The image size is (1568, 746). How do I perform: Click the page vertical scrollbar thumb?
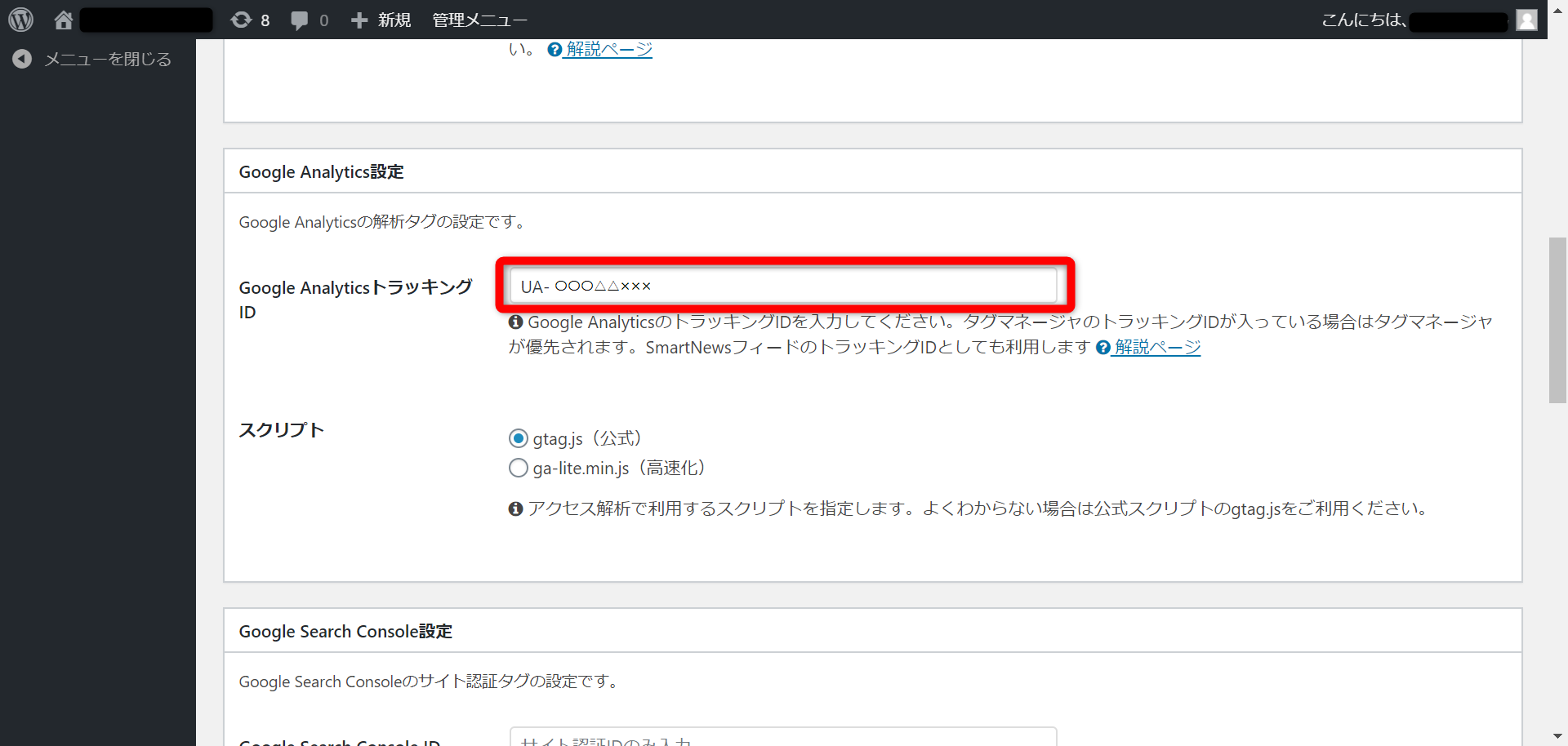pos(1557,320)
